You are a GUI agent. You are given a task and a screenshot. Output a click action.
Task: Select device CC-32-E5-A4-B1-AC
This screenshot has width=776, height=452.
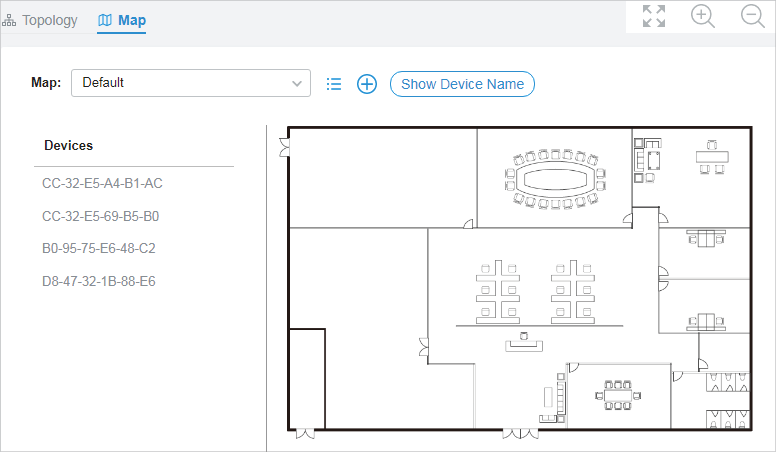click(102, 184)
